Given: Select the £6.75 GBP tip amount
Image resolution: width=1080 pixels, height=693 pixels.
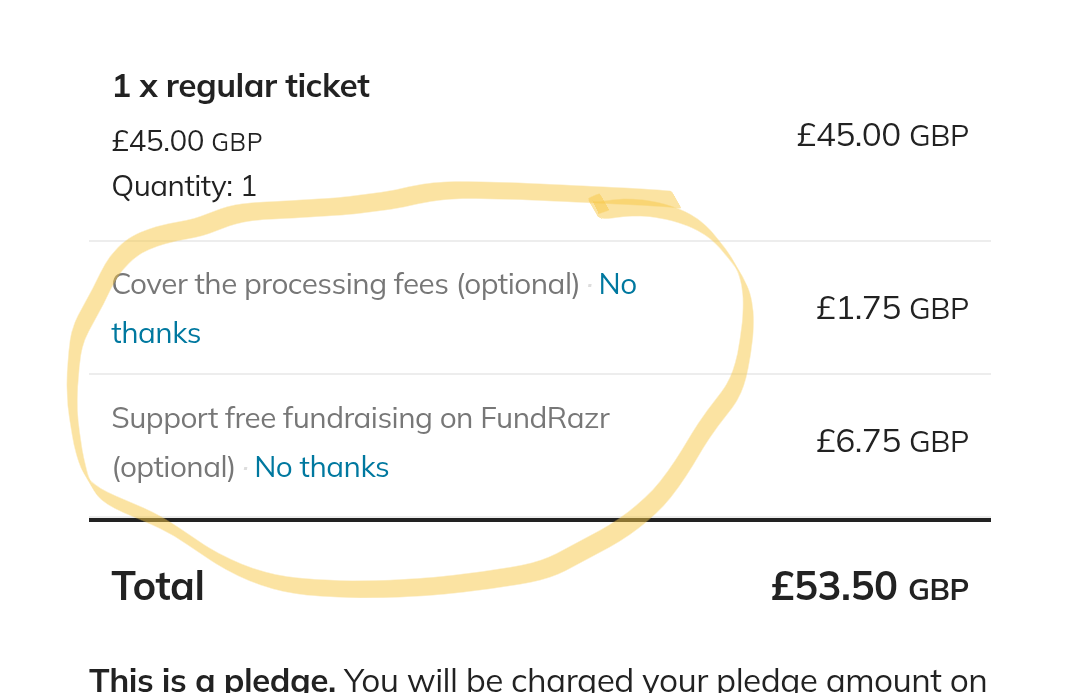Looking at the screenshot, I should click(891, 440).
